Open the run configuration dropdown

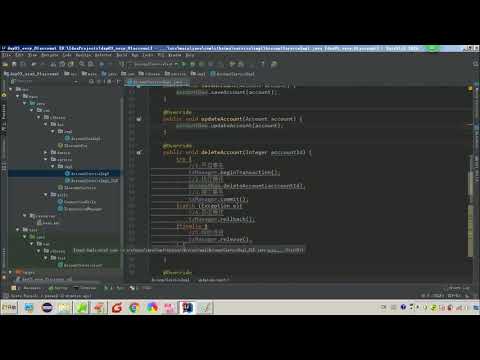154,64
